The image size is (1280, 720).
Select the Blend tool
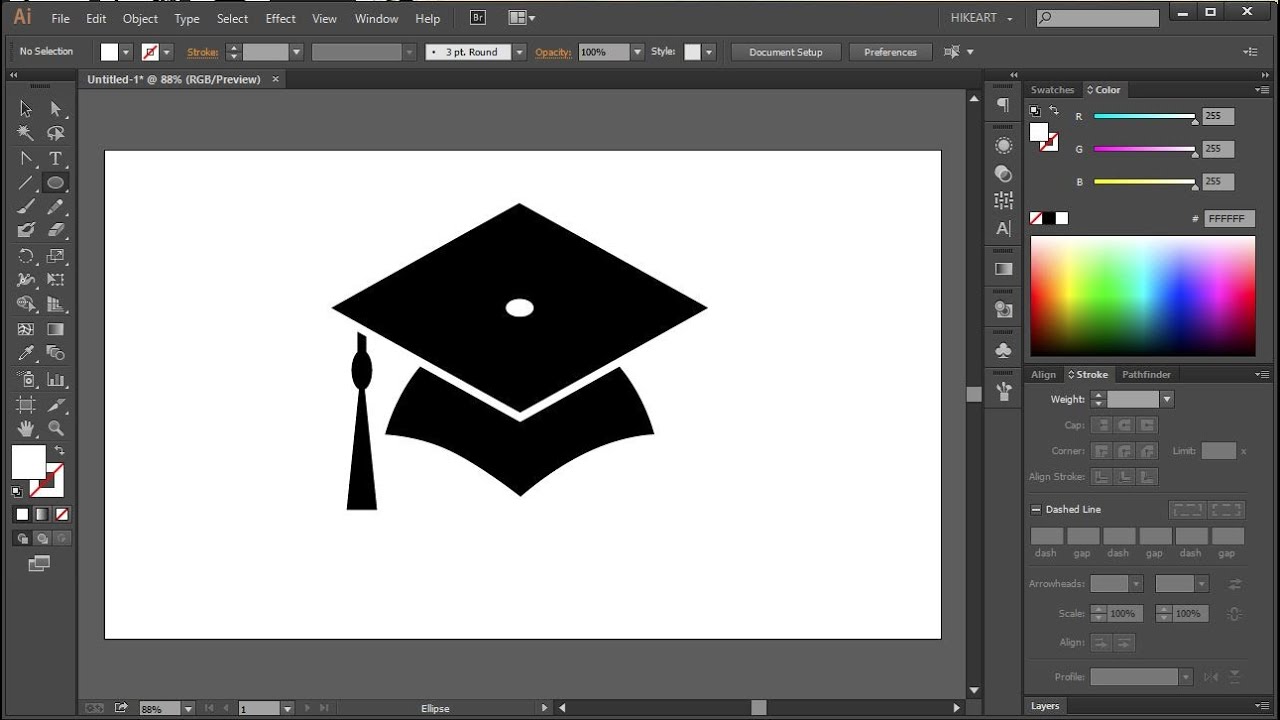click(56, 353)
